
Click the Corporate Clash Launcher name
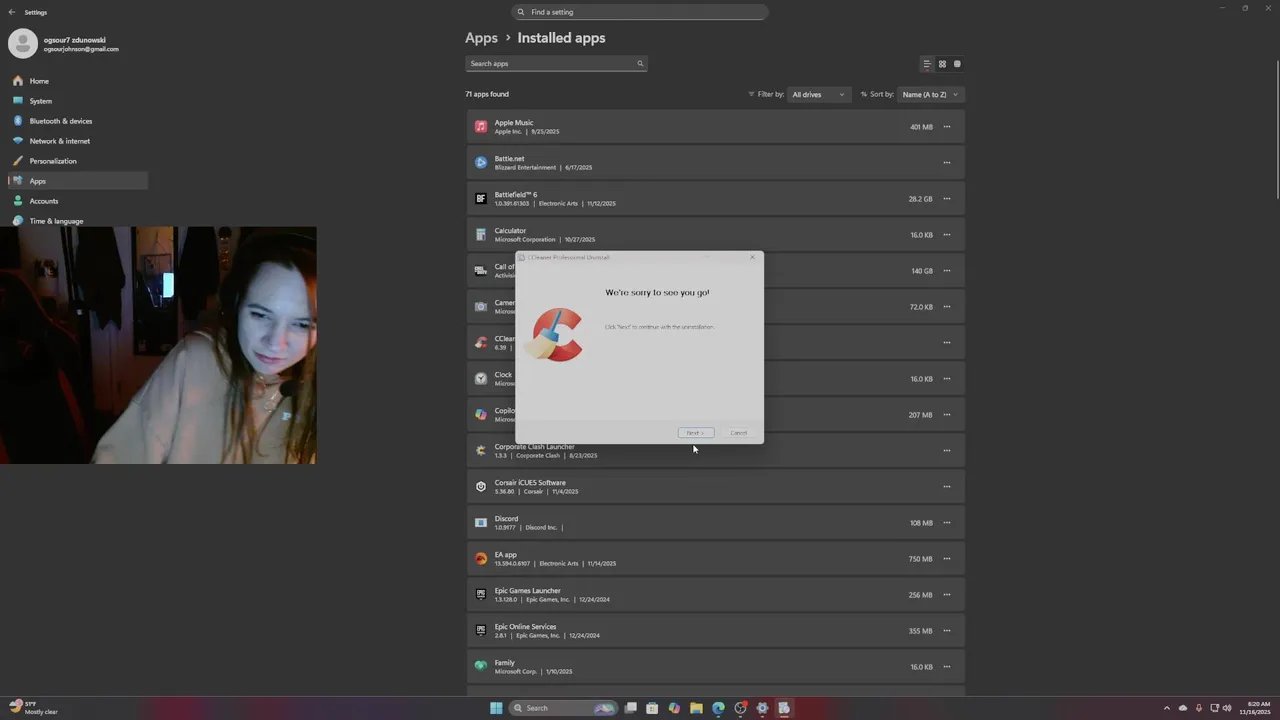click(534, 447)
